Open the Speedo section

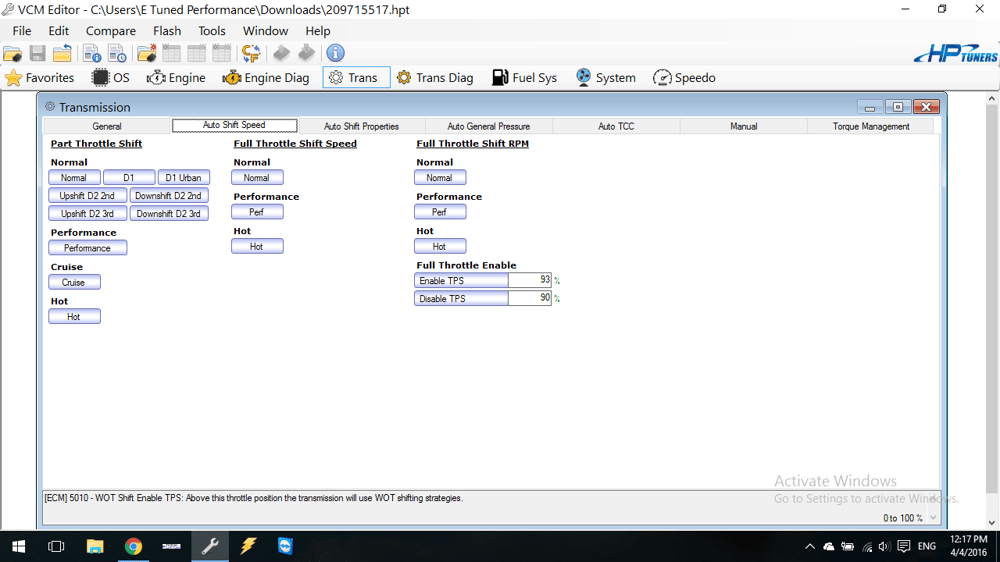(x=684, y=77)
